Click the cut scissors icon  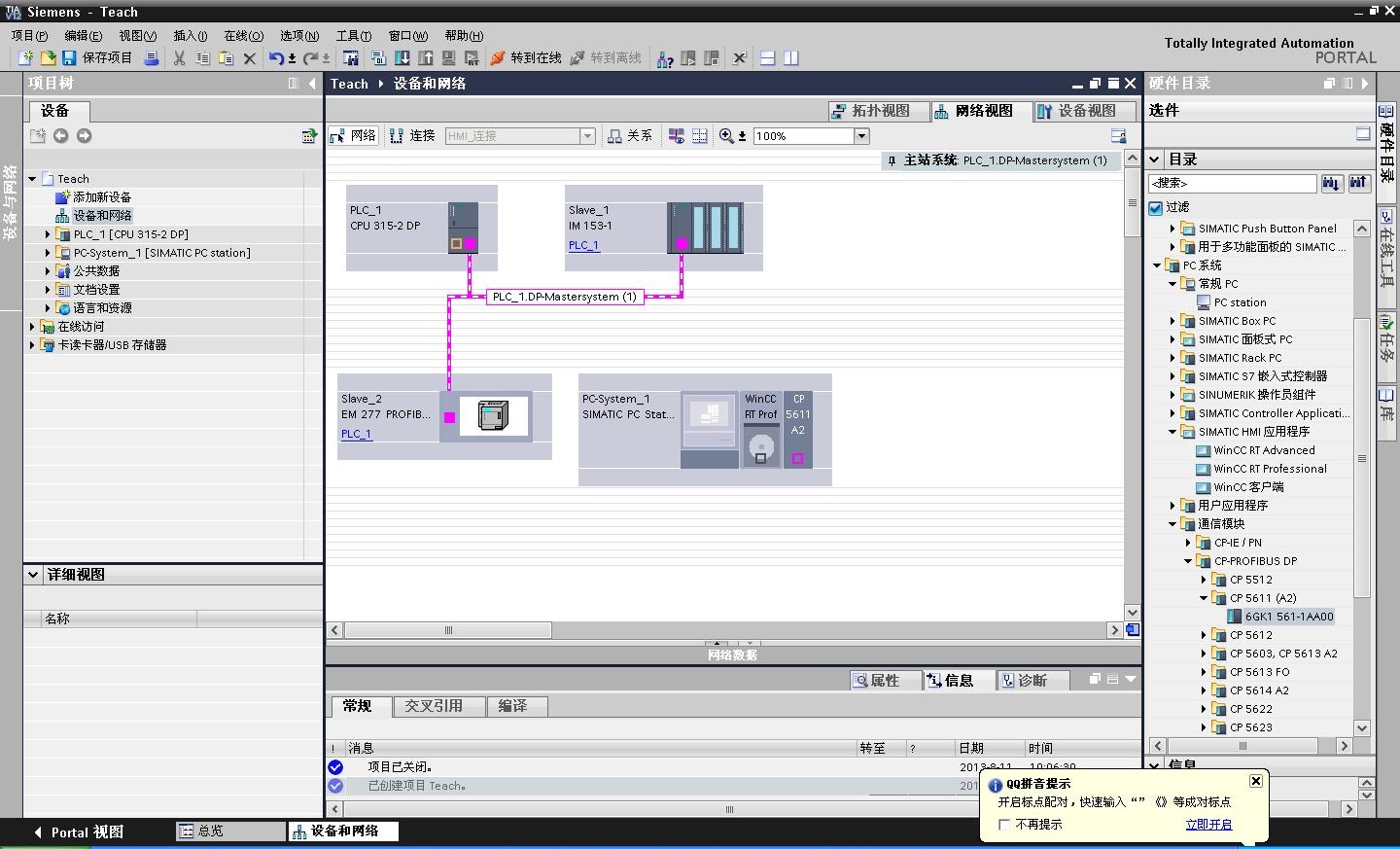tap(180, 58)
